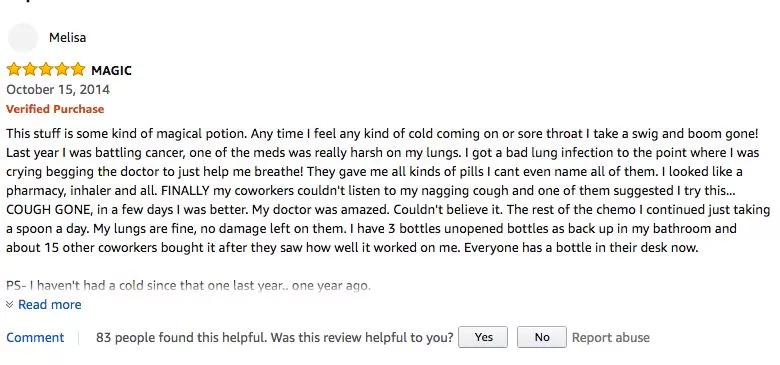Viewport: 780px width, 365px height.
Task: Click the October 15, 2014 review date
Action: point(58,90)
